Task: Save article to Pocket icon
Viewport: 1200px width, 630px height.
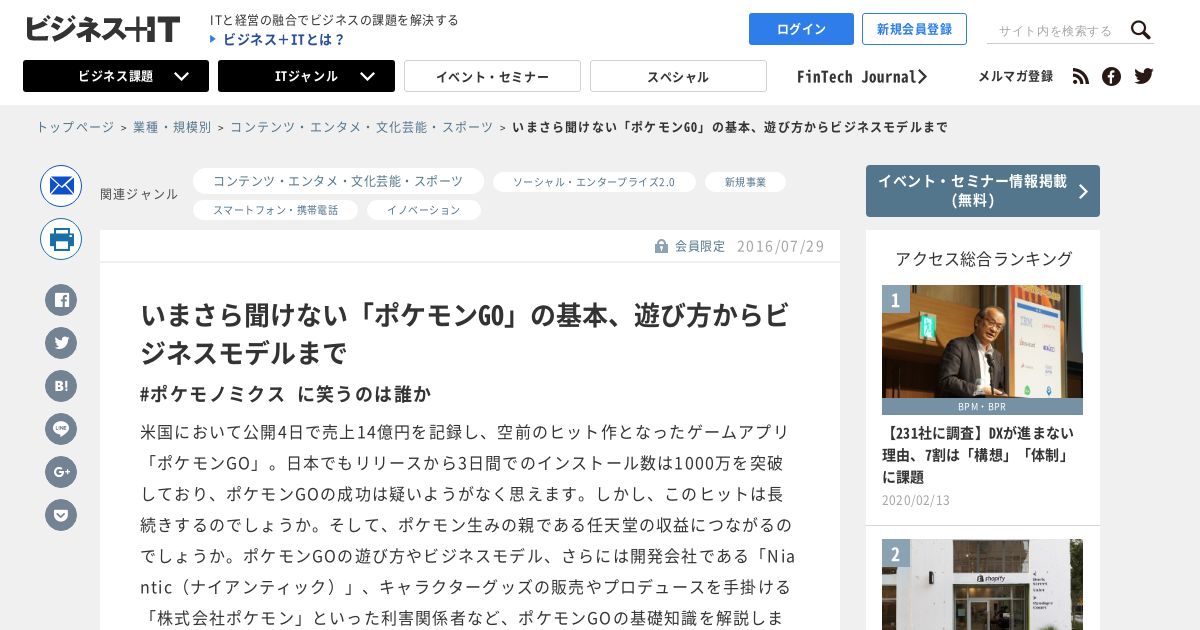Action: tap(61, 515)
